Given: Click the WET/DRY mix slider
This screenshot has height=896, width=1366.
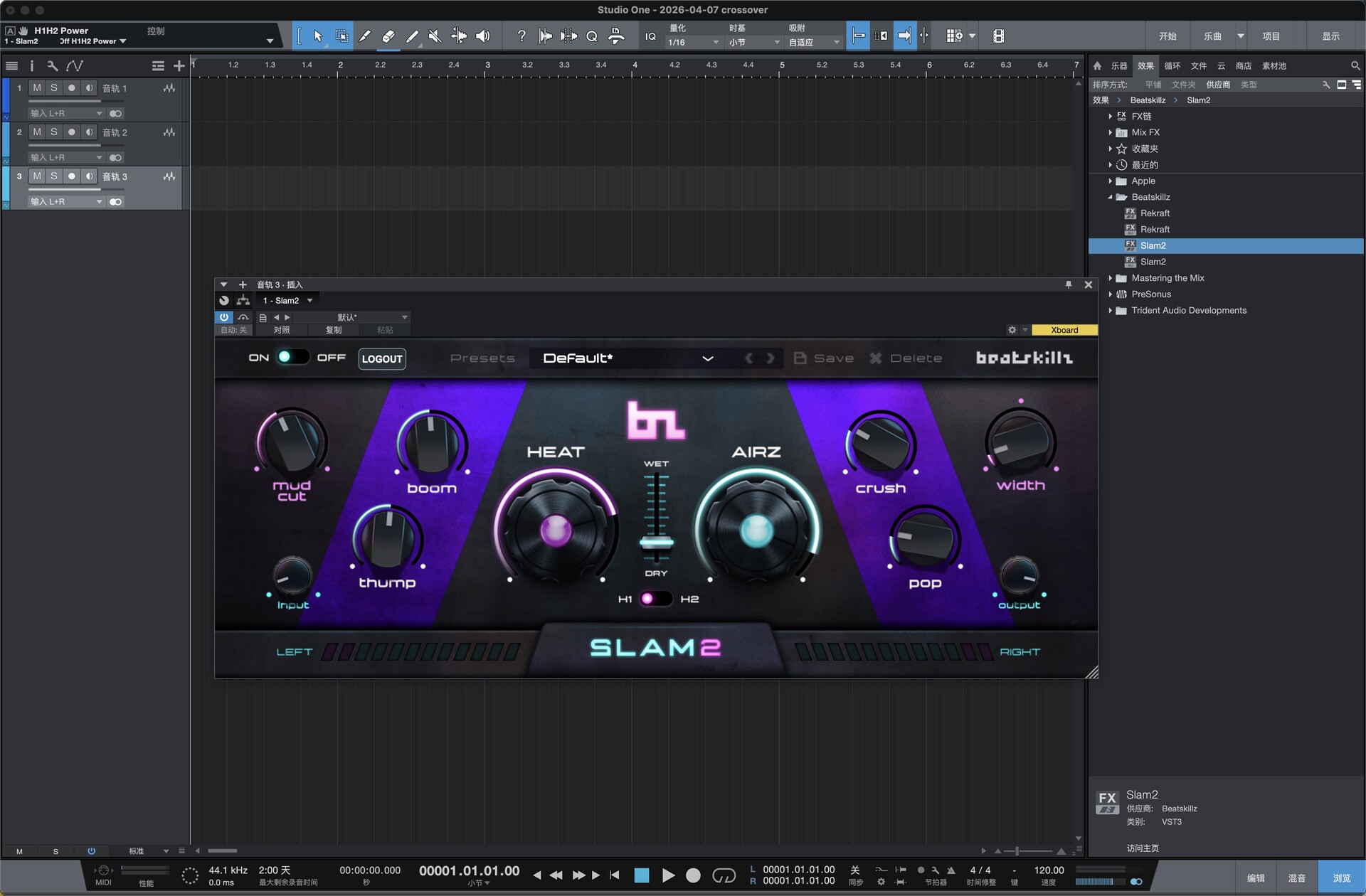Looking at the screenshot, I should click(x=656, y=518).
